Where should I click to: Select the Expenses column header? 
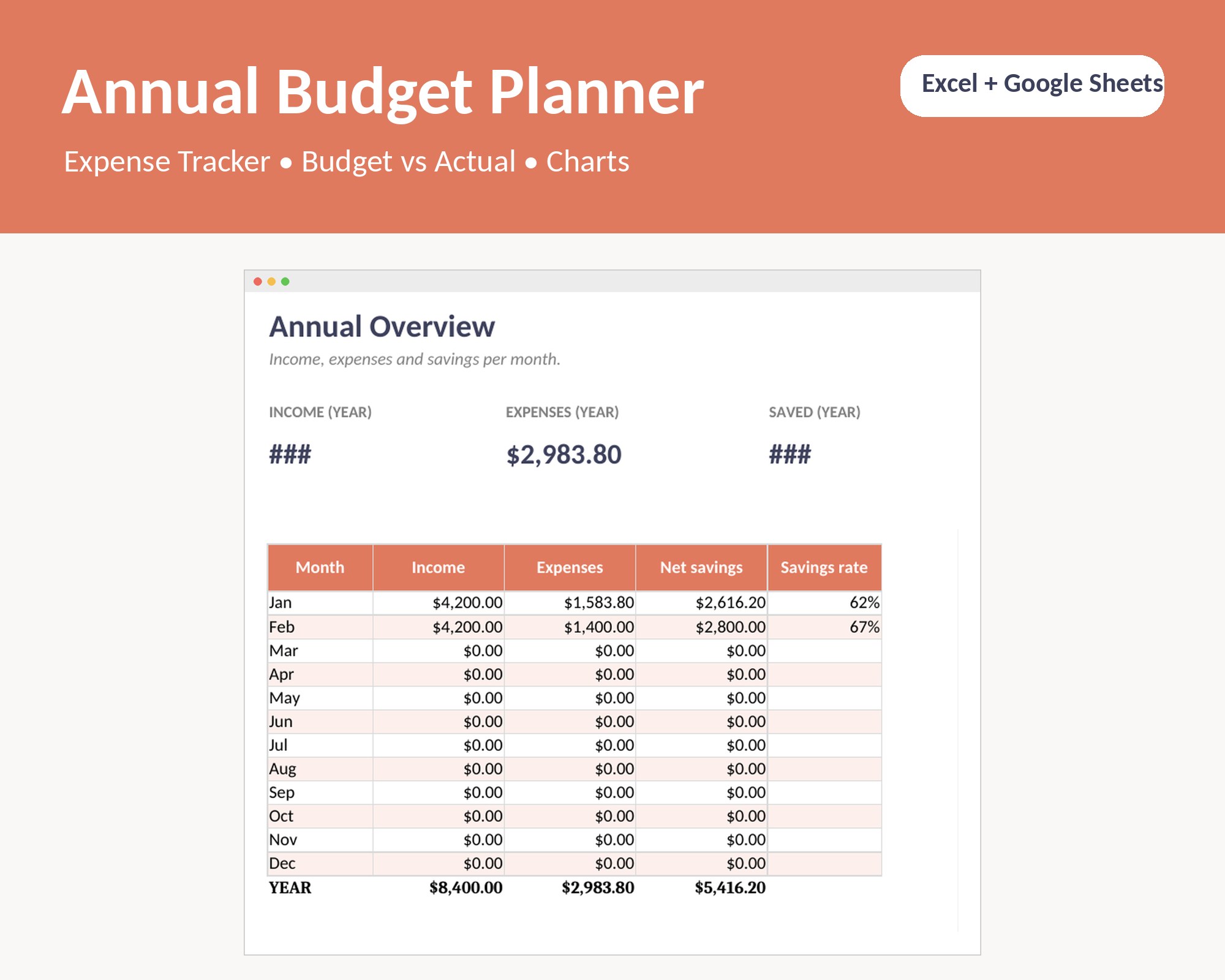(x=570, y=568)
